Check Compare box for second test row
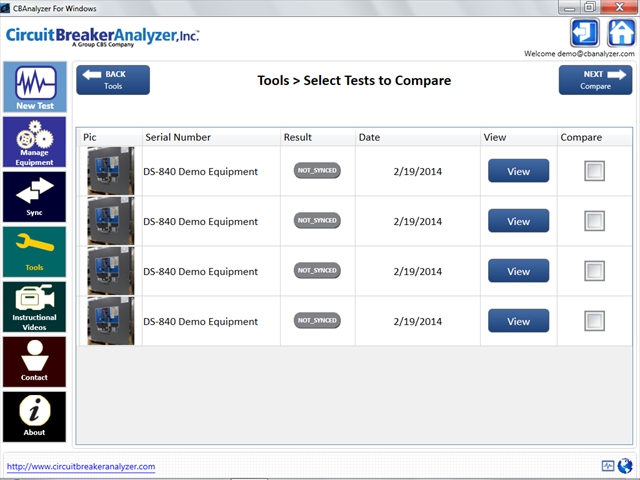The height and width of the screenshot is (480, 640). point(594,221)
